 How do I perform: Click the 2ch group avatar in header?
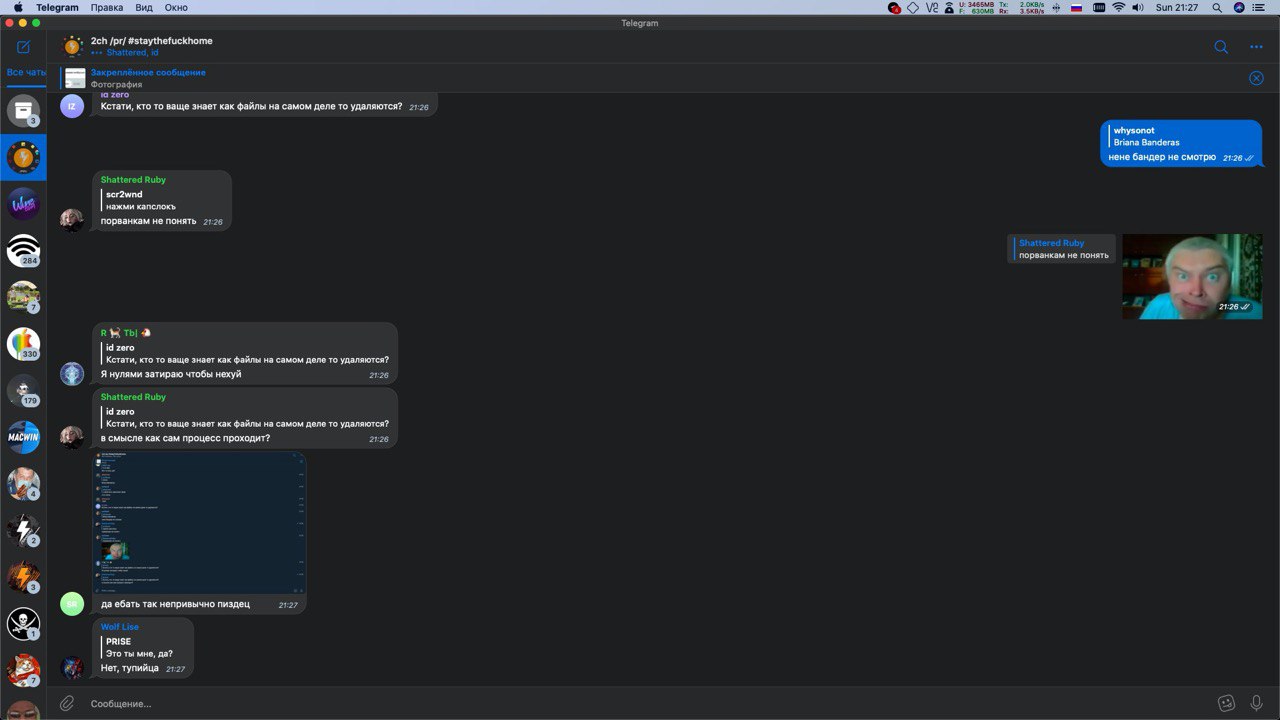[x=72, y=46]
